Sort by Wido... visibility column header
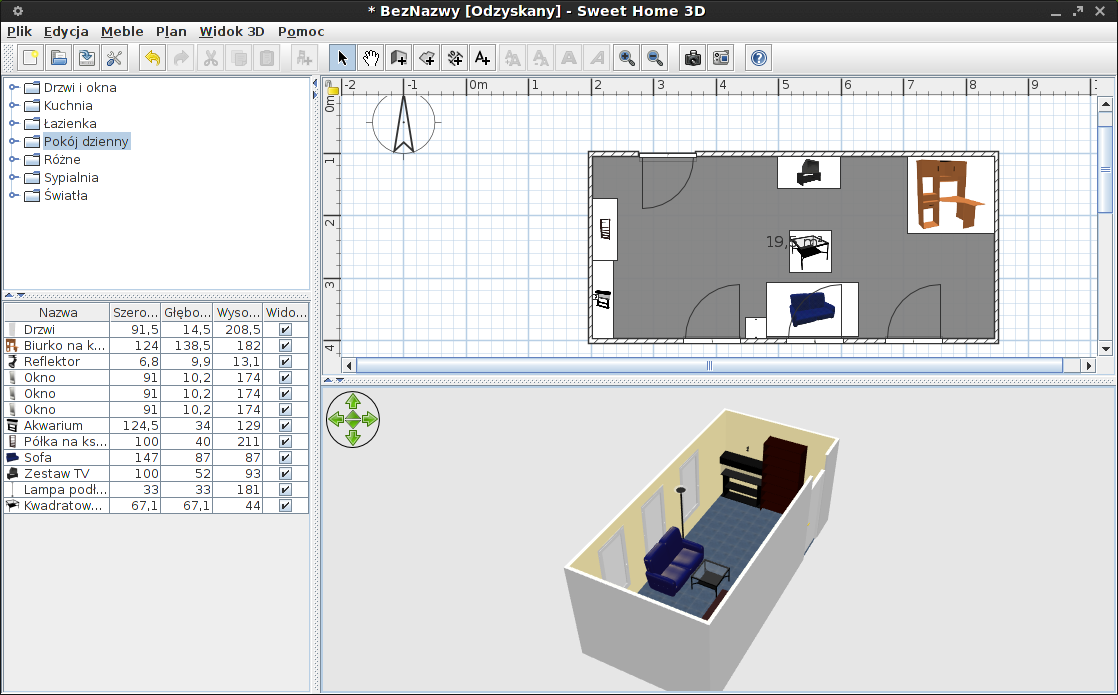This screenshot has width=1118, height=695. tap(286, 312)
